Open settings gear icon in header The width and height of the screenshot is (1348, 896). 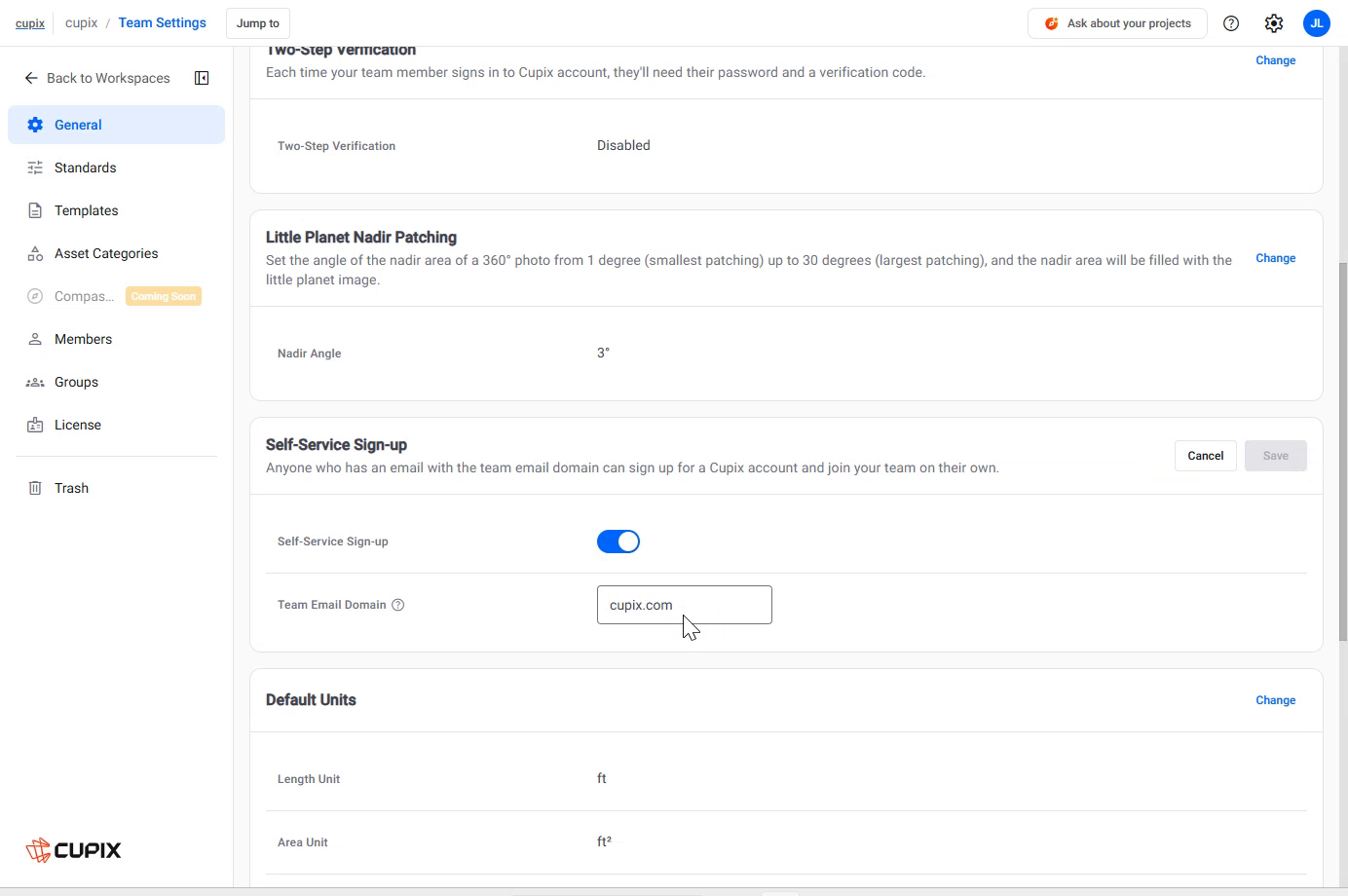pyautogui.click(x=1274, y=23)
